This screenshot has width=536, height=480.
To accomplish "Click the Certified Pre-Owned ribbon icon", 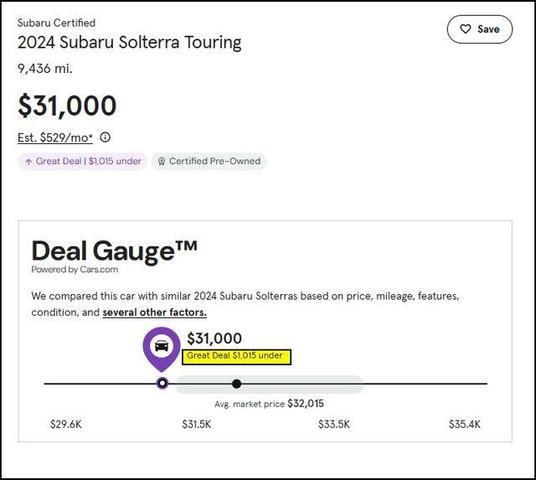I will pos(162,161).
